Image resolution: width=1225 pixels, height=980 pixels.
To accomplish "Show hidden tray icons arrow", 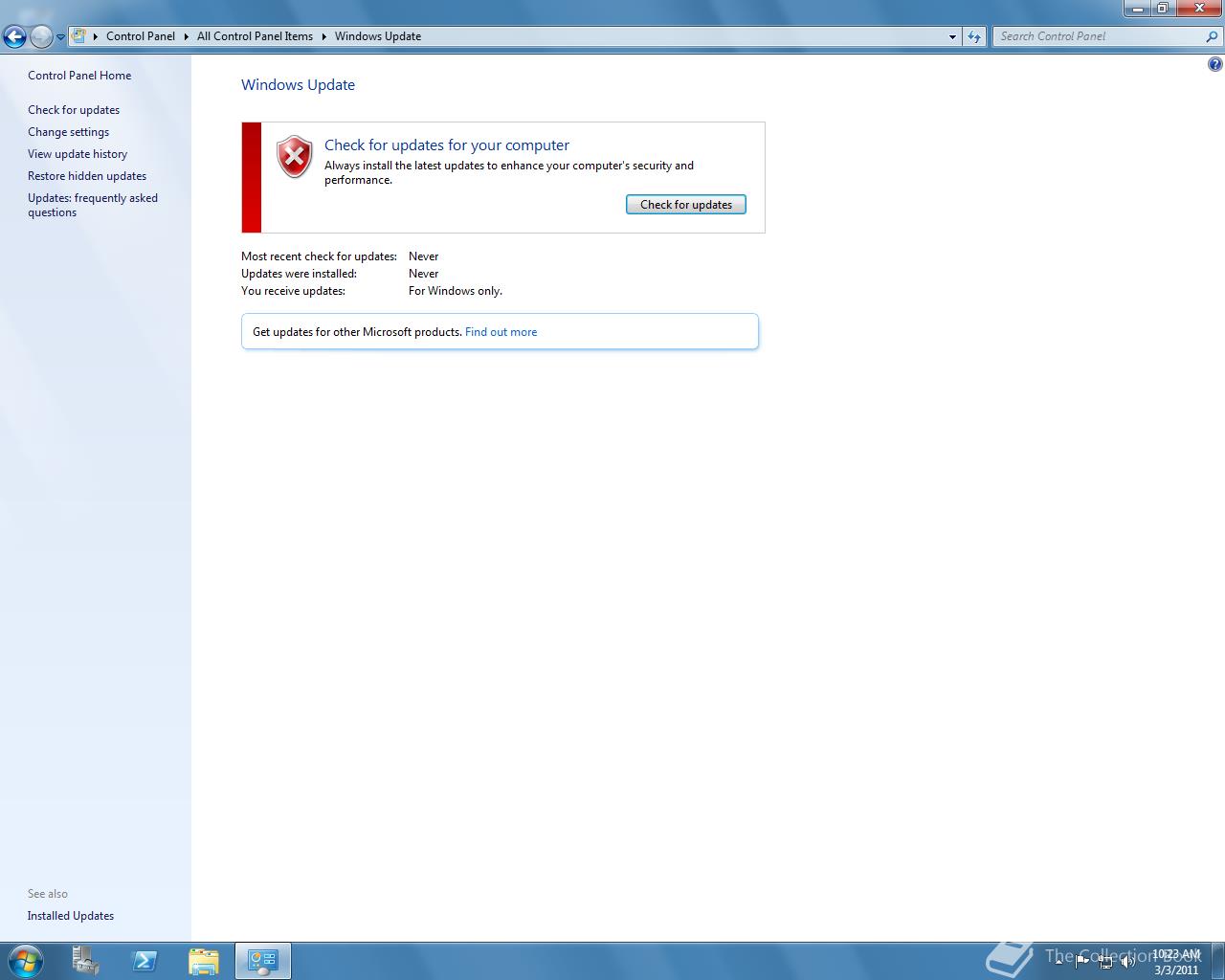I will pos(1058,961).
